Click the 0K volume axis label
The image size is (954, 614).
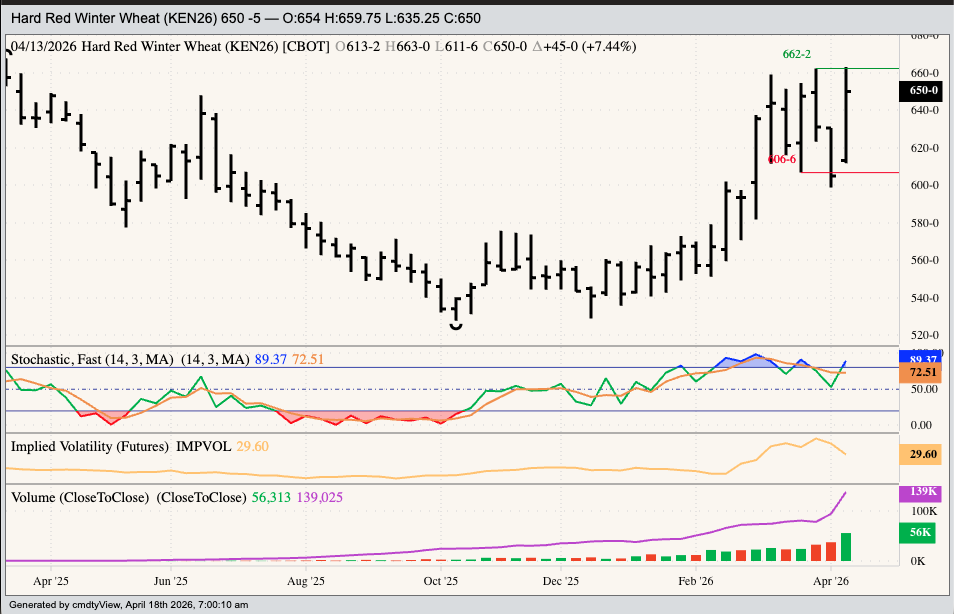(917, 561)
